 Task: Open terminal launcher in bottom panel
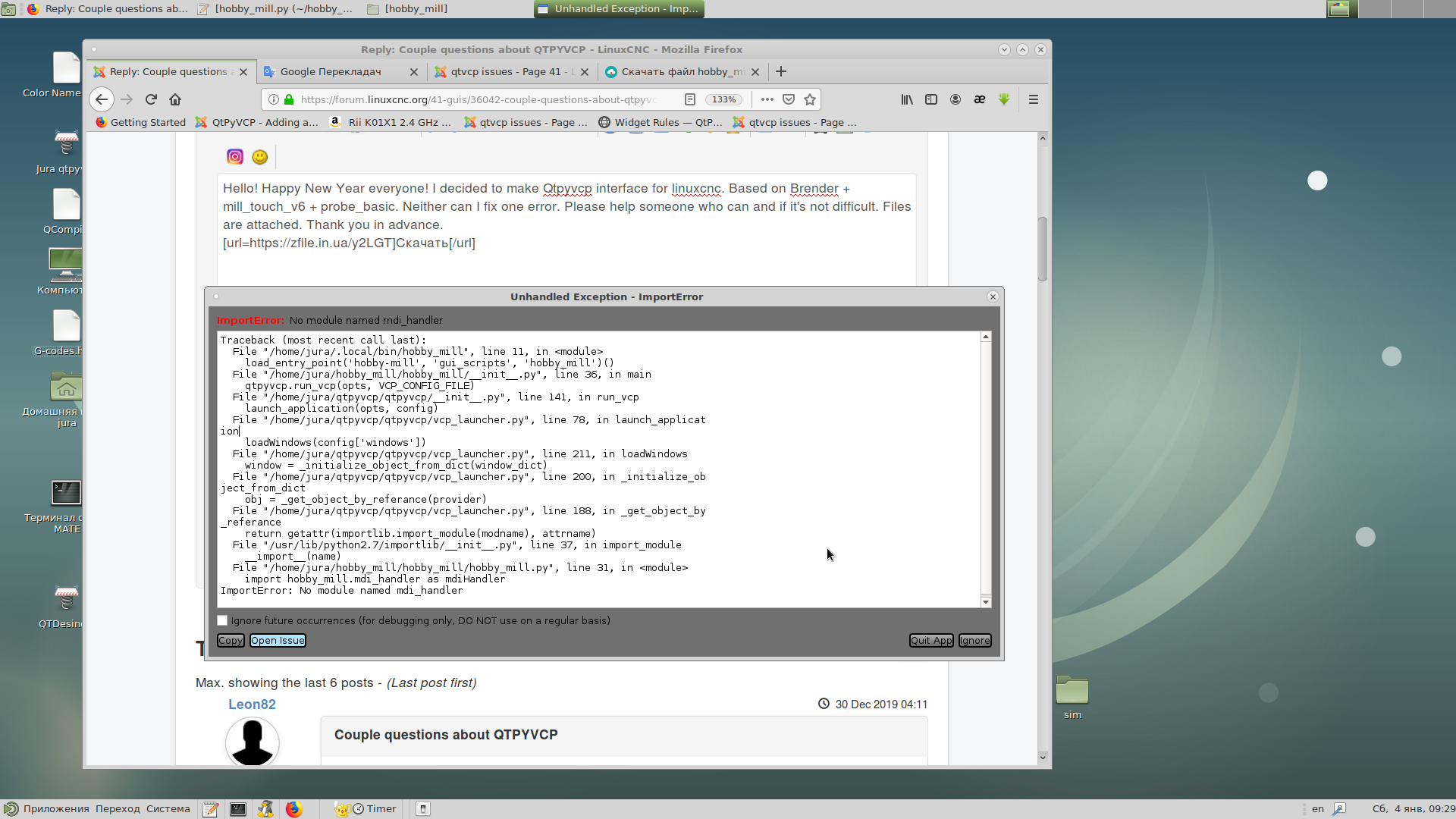tap(238, 809)
